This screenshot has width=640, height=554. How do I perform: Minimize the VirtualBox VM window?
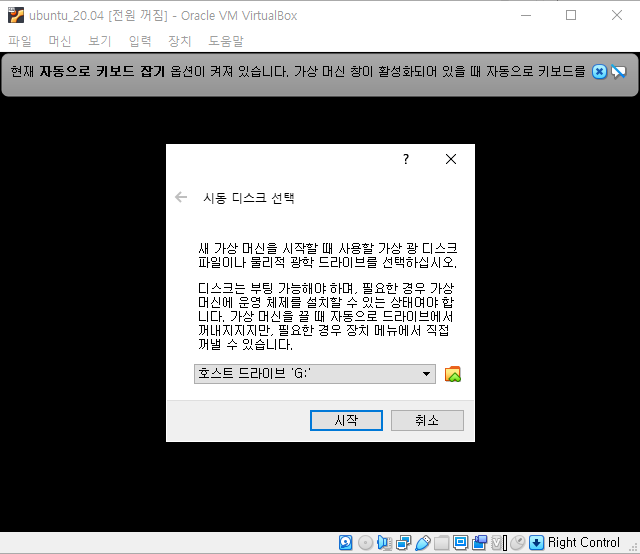(x=526, y=16)
